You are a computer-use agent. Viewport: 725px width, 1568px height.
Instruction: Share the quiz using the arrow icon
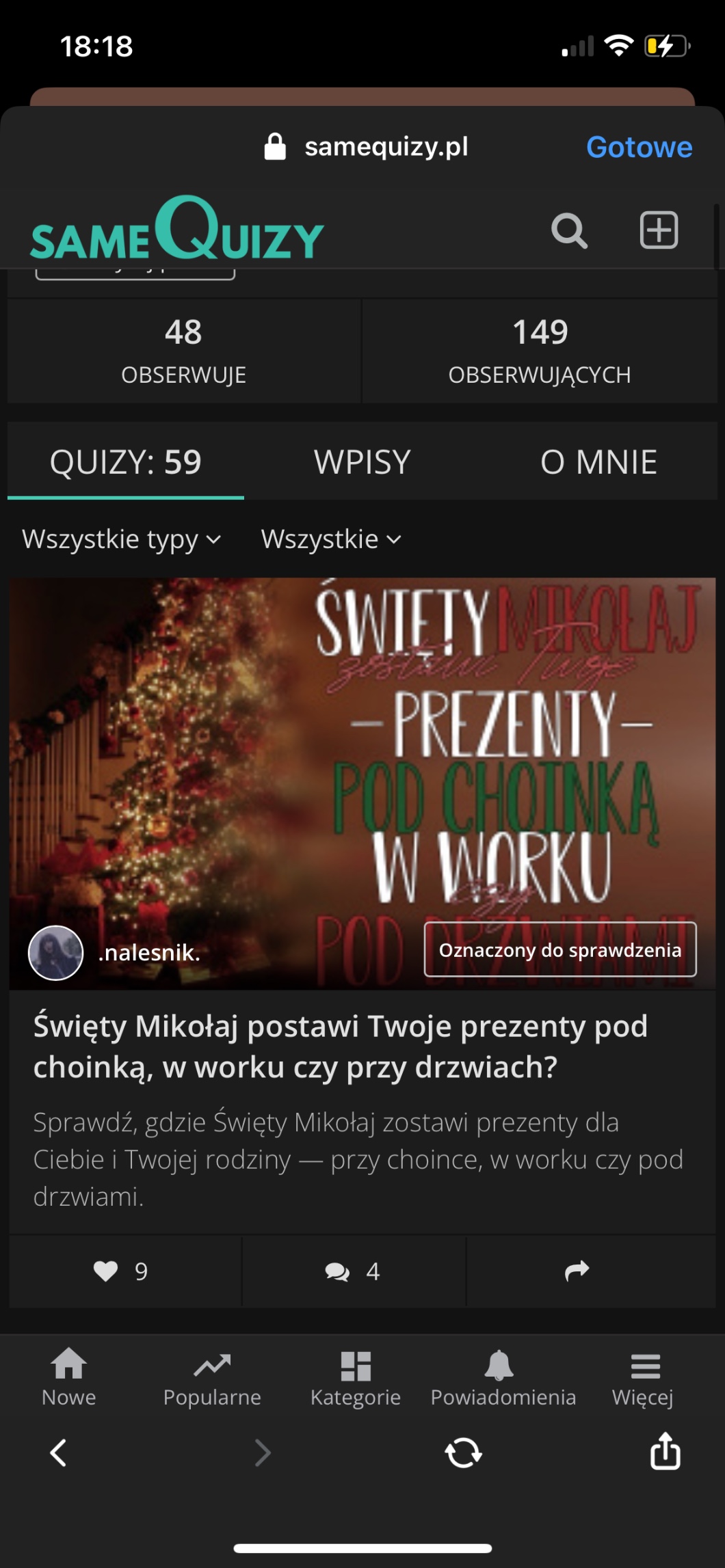(x=577, y=1271)
